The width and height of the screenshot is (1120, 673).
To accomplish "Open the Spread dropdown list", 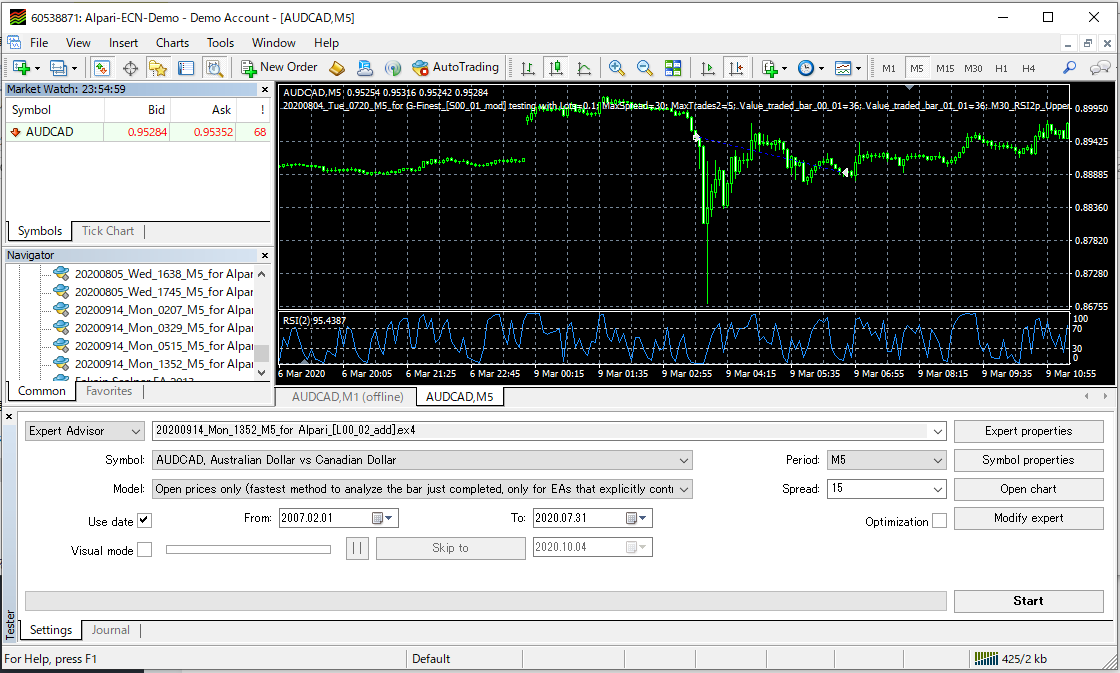I will (x=937, y=490).
